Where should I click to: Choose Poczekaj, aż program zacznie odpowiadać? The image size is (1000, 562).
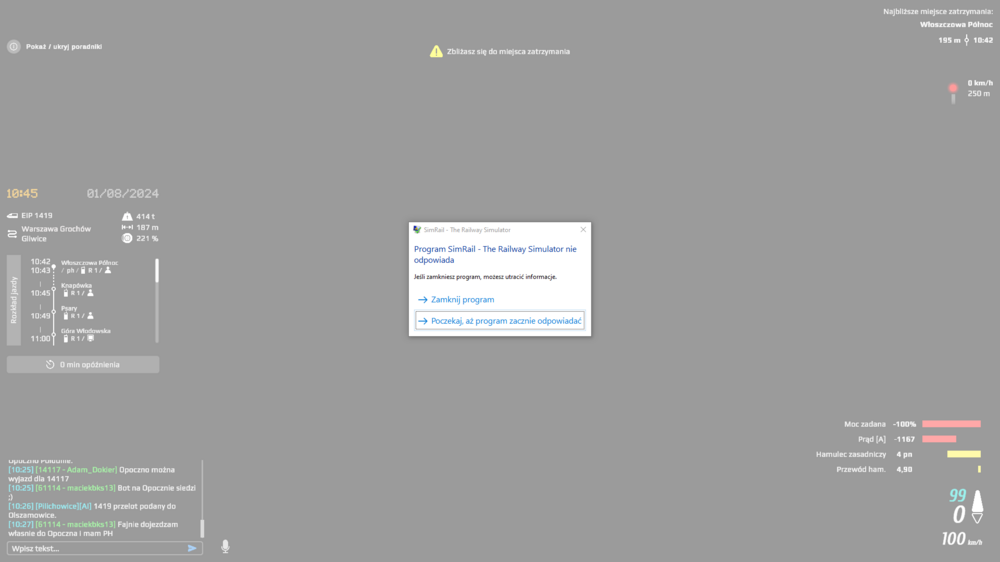pos(500,321)
